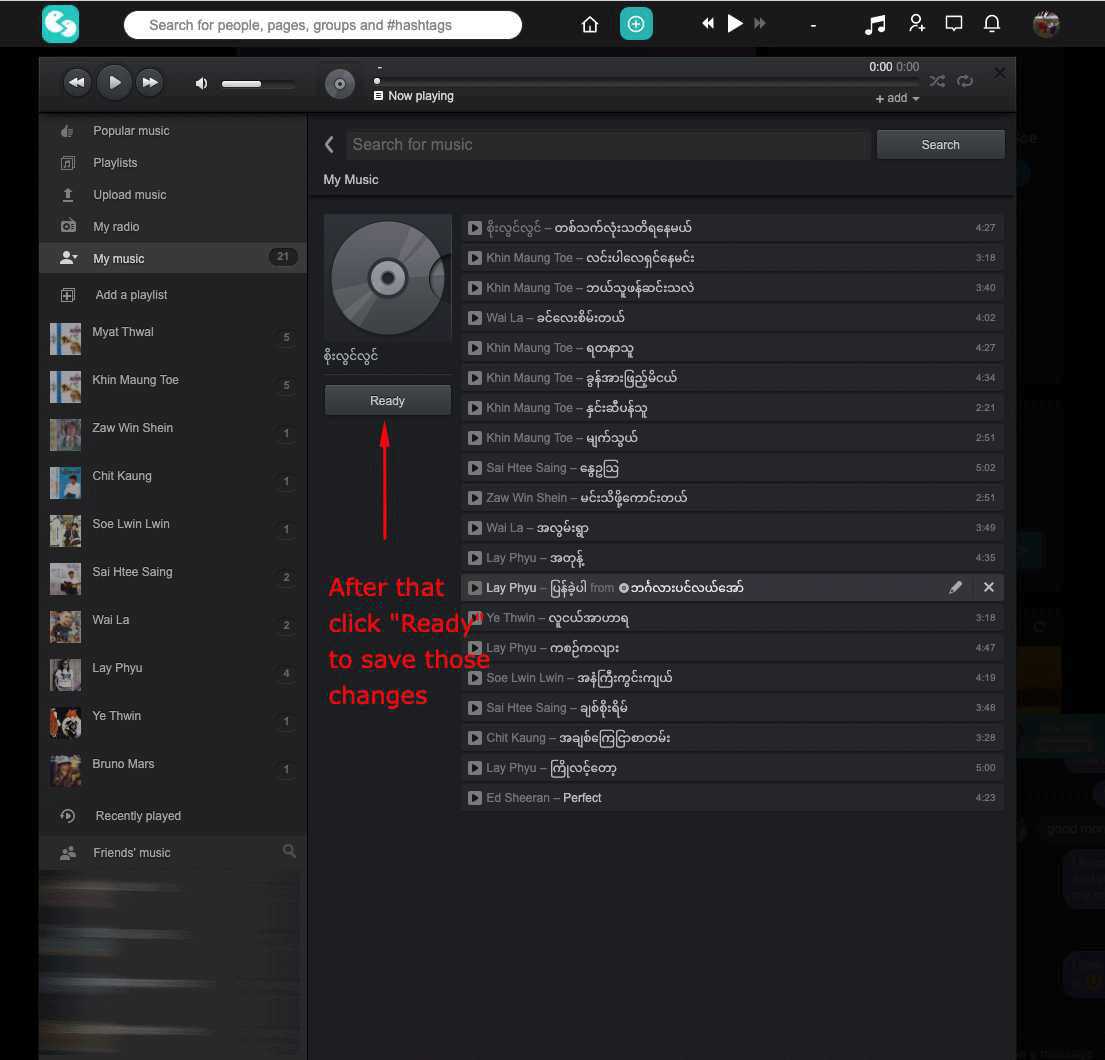Open the messages icon in header
1105x1060 pixels.
(x=953, y=24)
